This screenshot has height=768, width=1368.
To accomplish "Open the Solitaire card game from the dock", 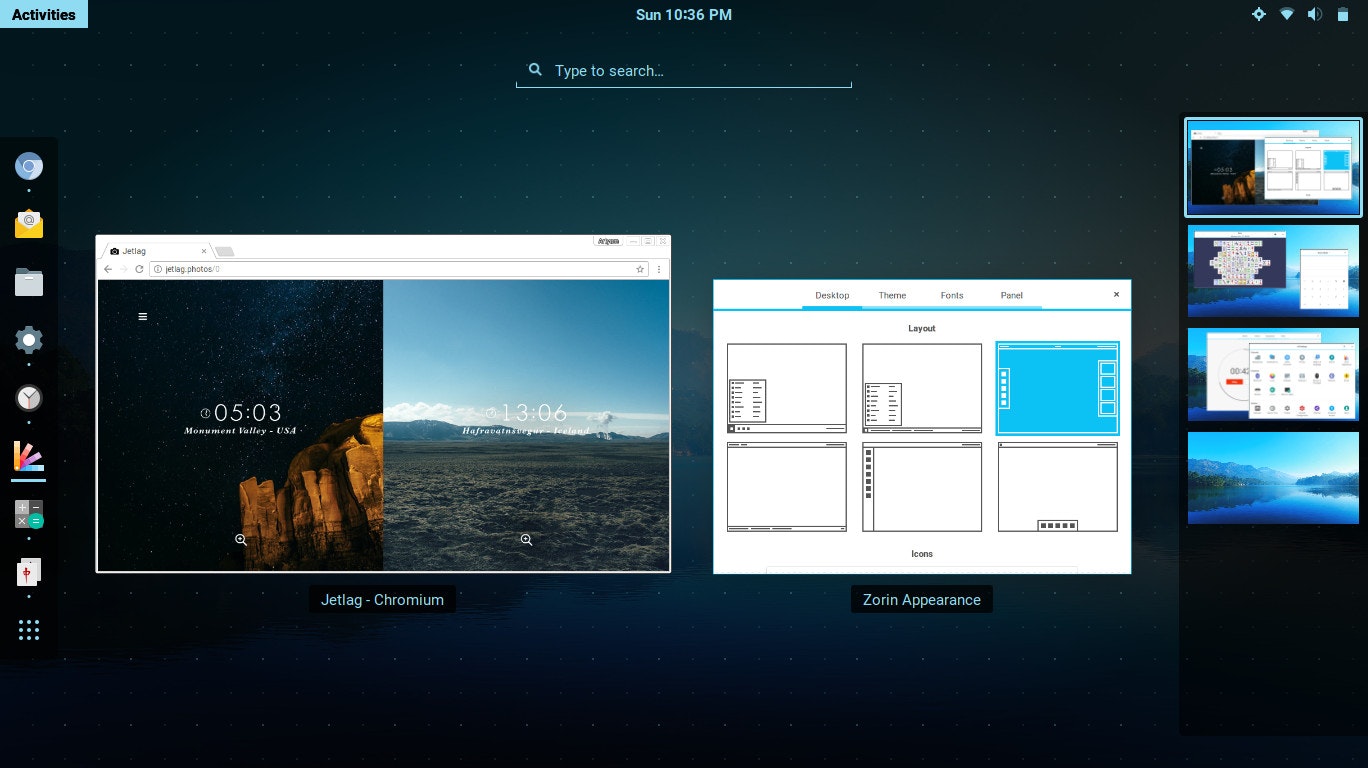I will point(28,571).
